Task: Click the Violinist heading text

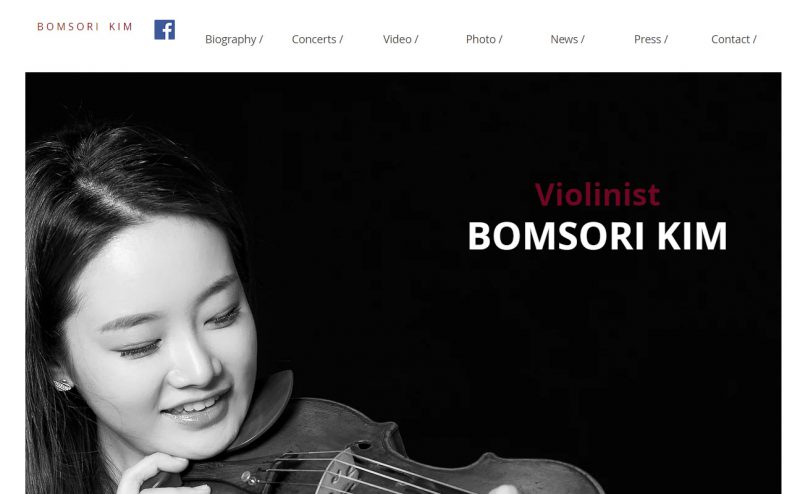Action: (x=597, y=194)
